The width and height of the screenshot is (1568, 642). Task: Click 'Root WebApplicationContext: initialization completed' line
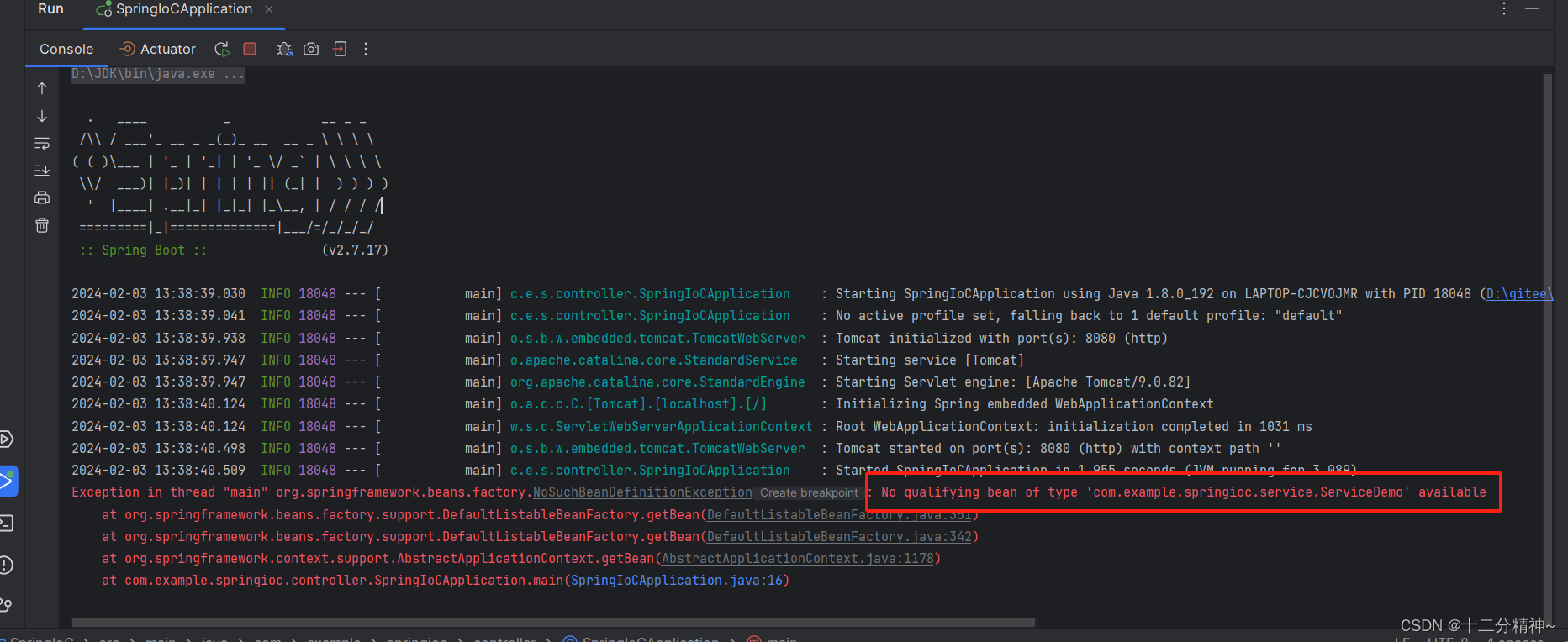(x=1074, y=426)
